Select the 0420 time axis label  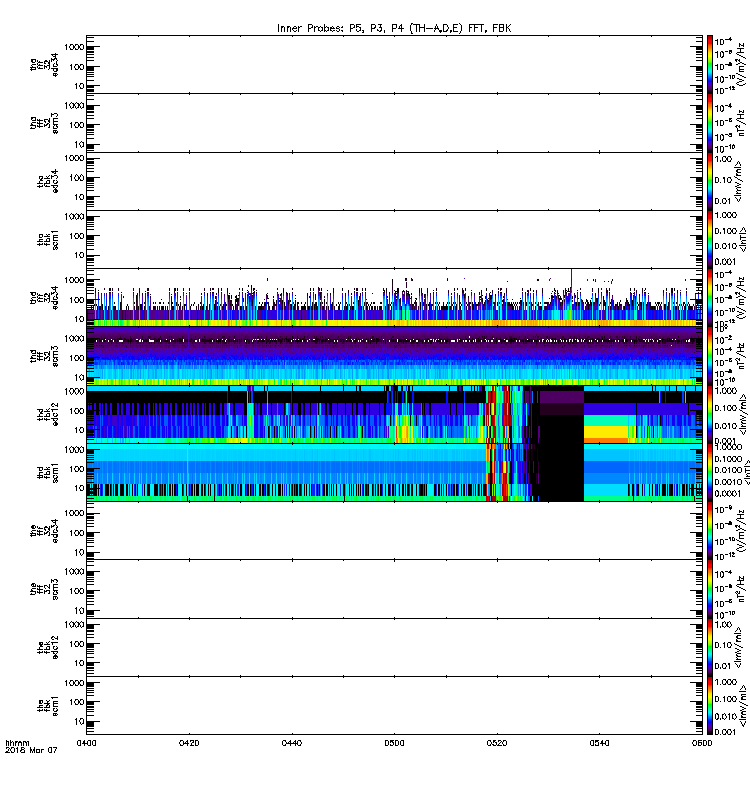[x=189, y=743]
